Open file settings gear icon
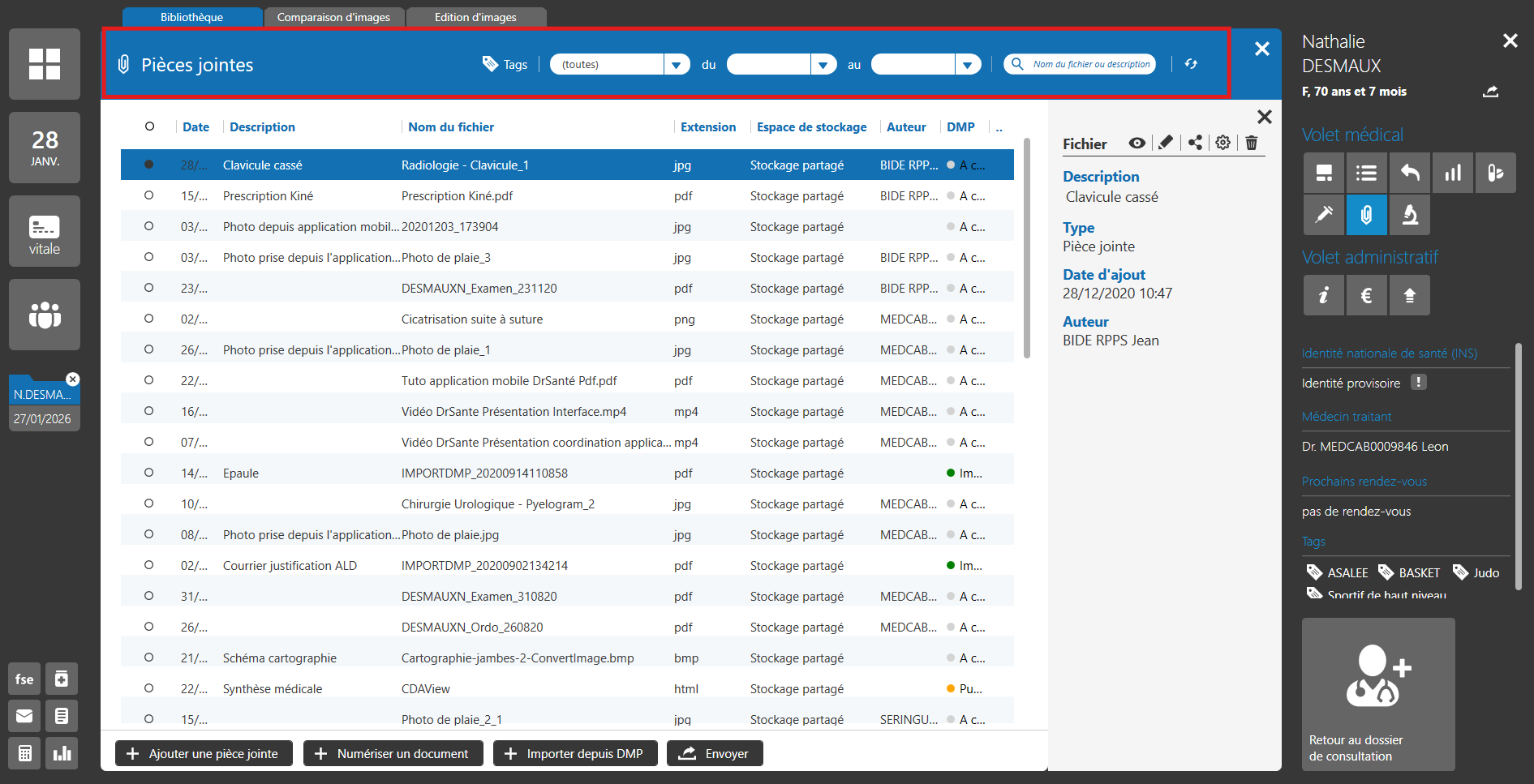This screenshot has width=1534, height=784. click(1222, 143)
